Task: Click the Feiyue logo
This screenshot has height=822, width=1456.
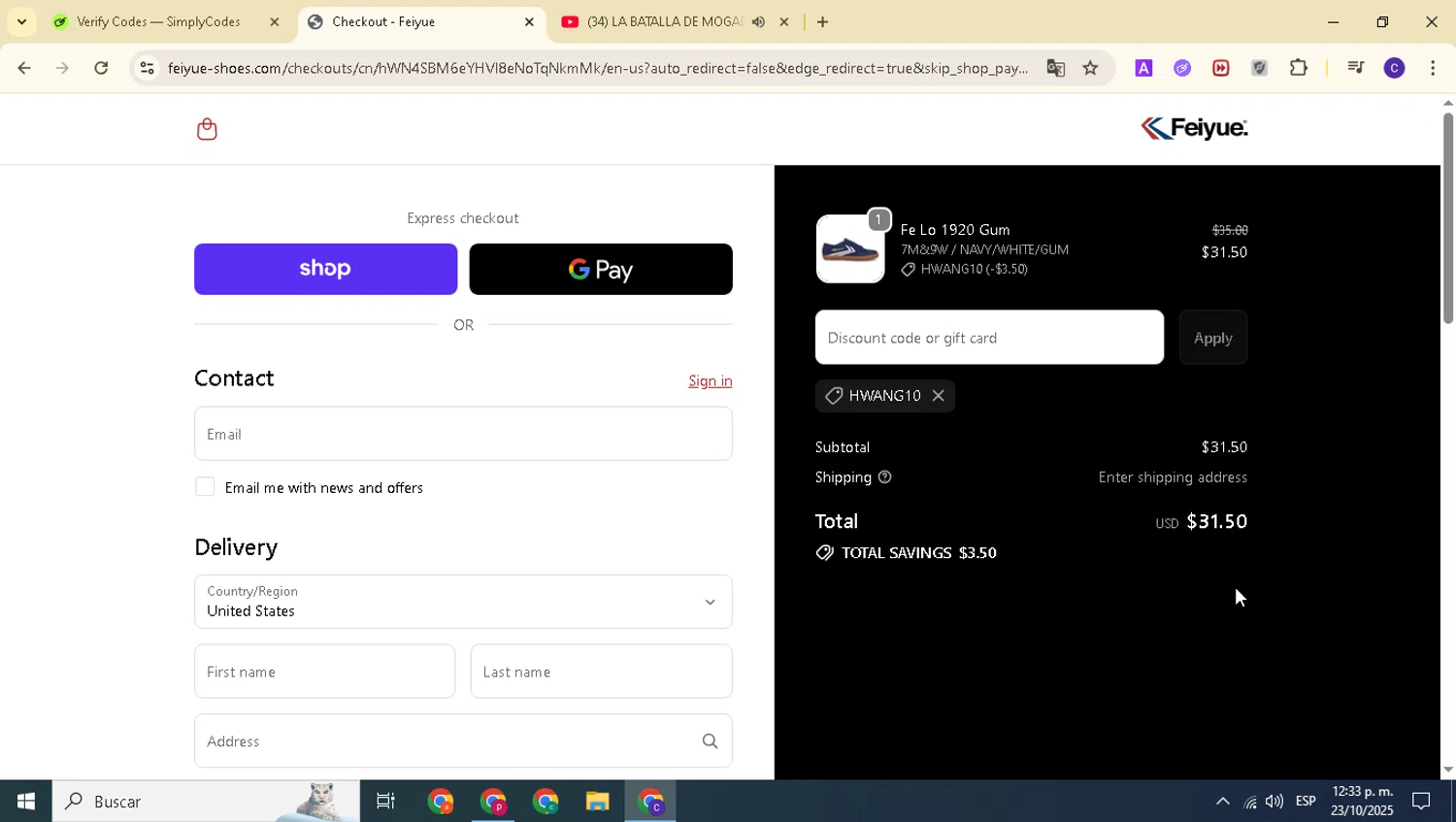Action: tap(1194, 128)
